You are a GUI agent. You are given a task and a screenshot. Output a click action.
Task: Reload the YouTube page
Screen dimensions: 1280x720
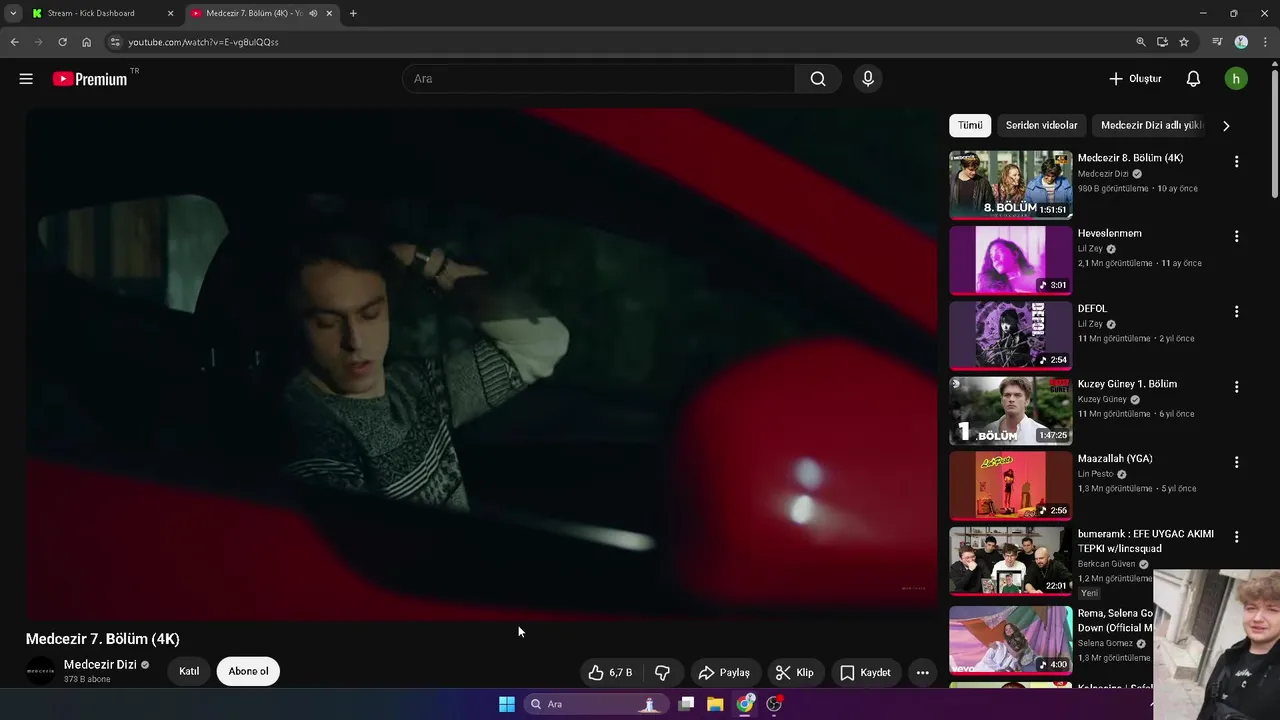click(x=62, y=42)
